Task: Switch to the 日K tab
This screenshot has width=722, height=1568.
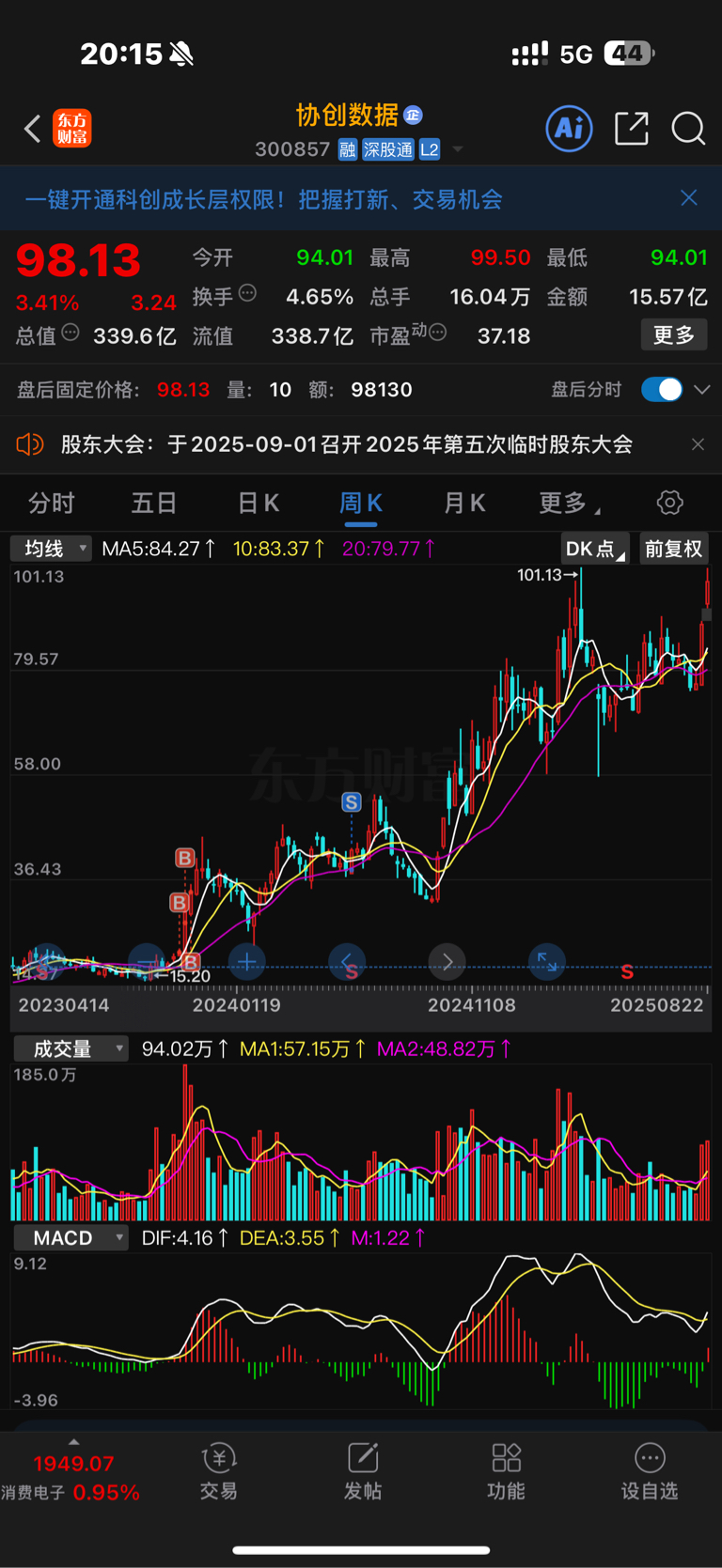Action: tap(258, 504)
